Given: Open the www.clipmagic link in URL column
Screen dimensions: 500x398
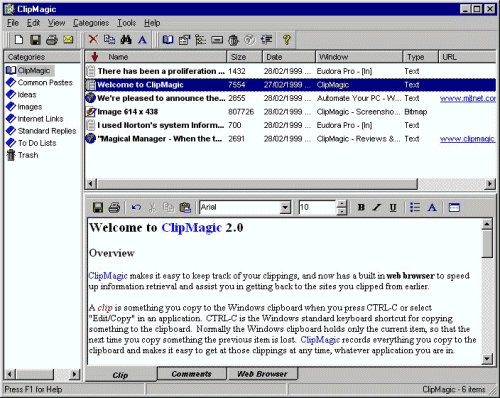Looking at the screenshot, I should 467,139.
